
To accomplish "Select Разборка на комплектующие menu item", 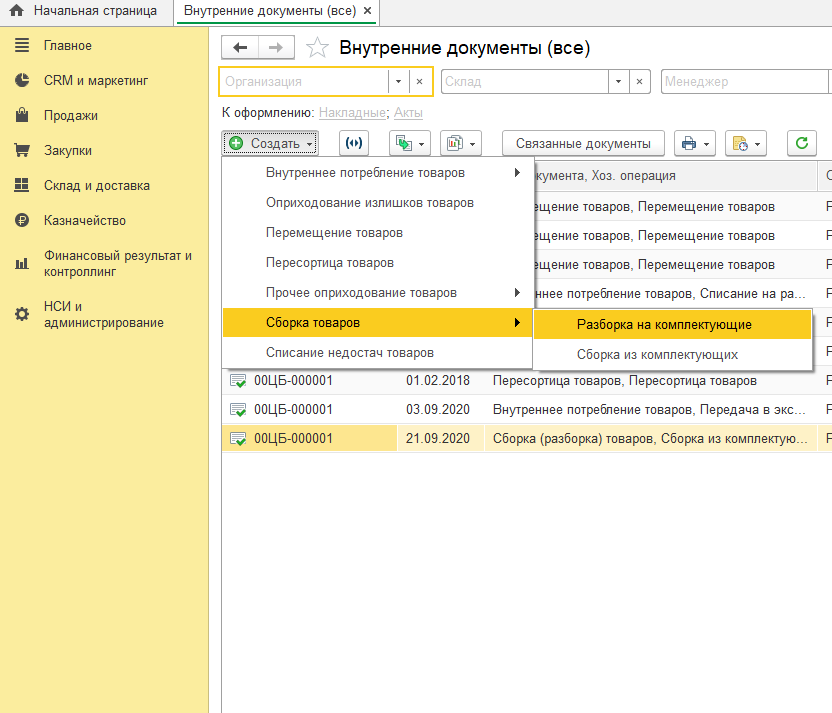I will click(664, 324).
